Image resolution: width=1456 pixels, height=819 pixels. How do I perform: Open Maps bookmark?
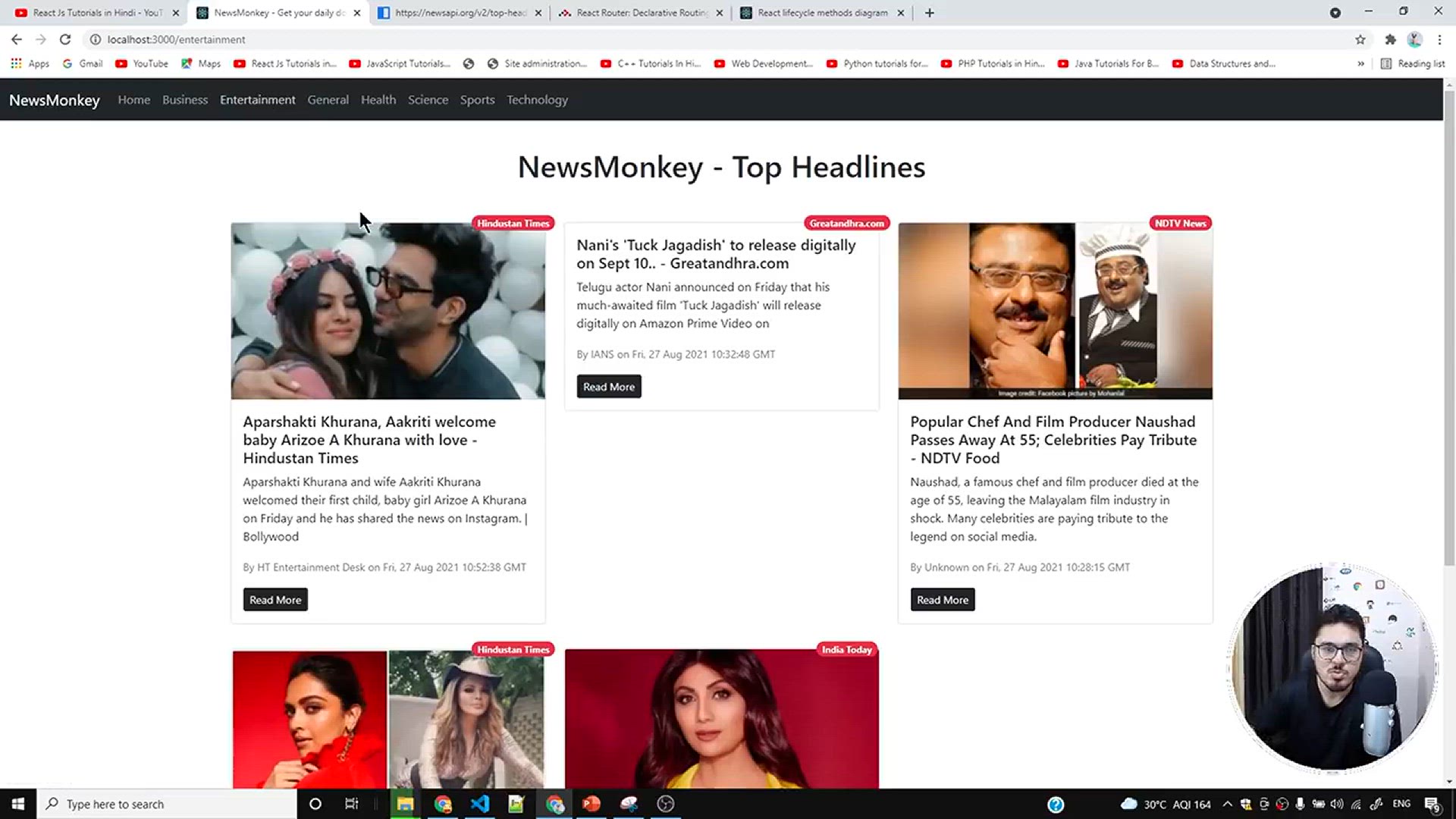coord(201,64)
